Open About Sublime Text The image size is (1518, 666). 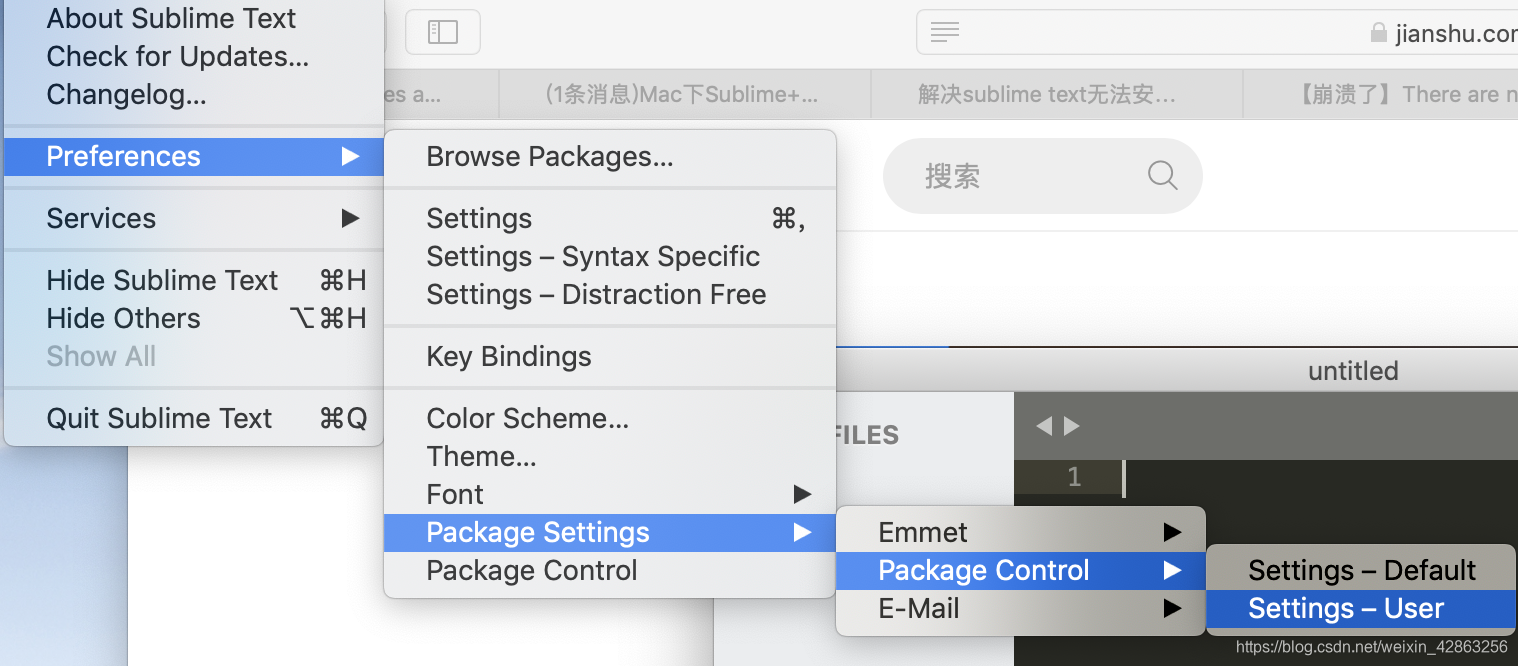(x=193, y=18)
